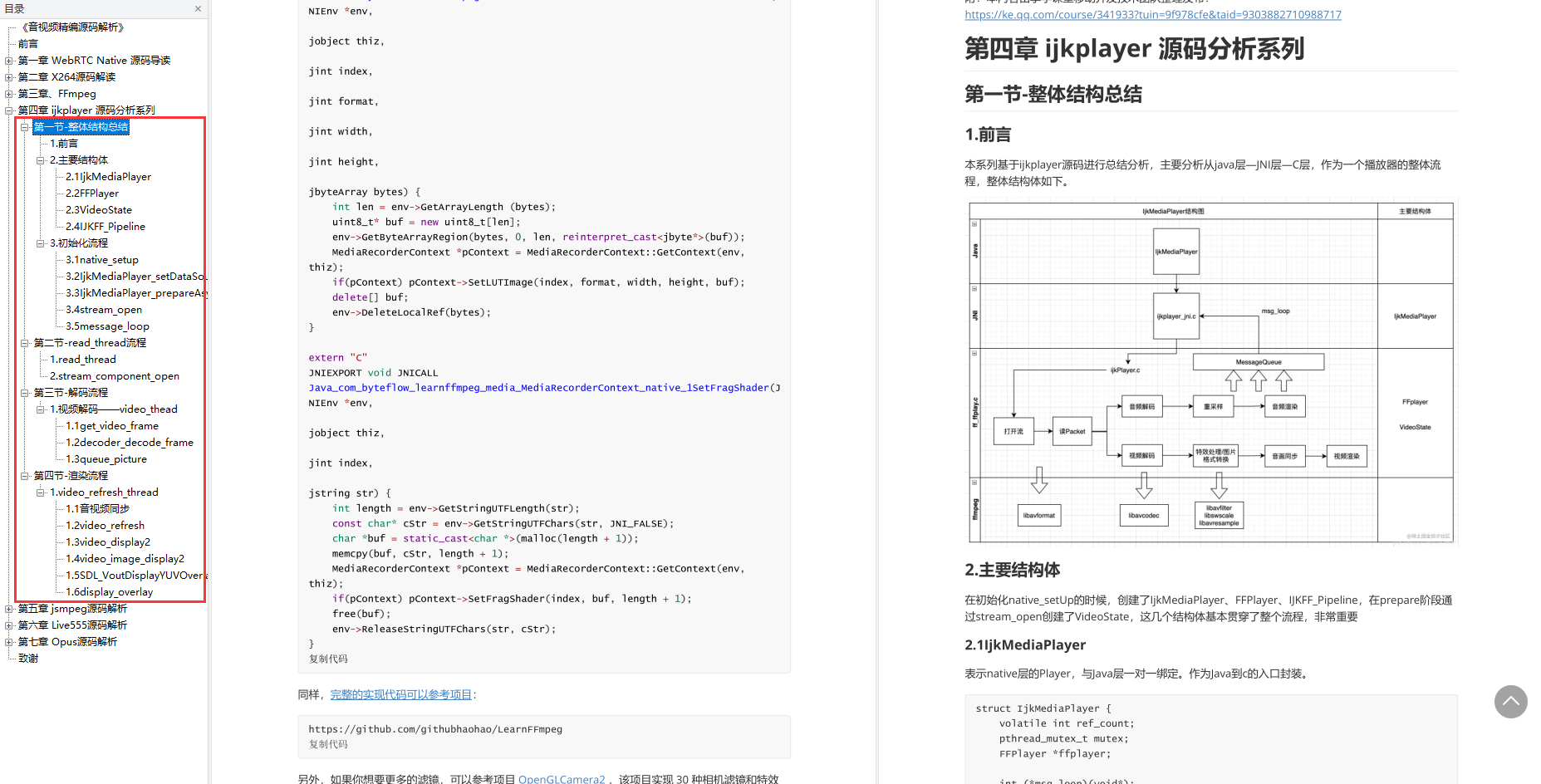Viewport: 1541px width, 784px height.
Task: Open 3.5message_loop entry
Action: click(108, 326)
